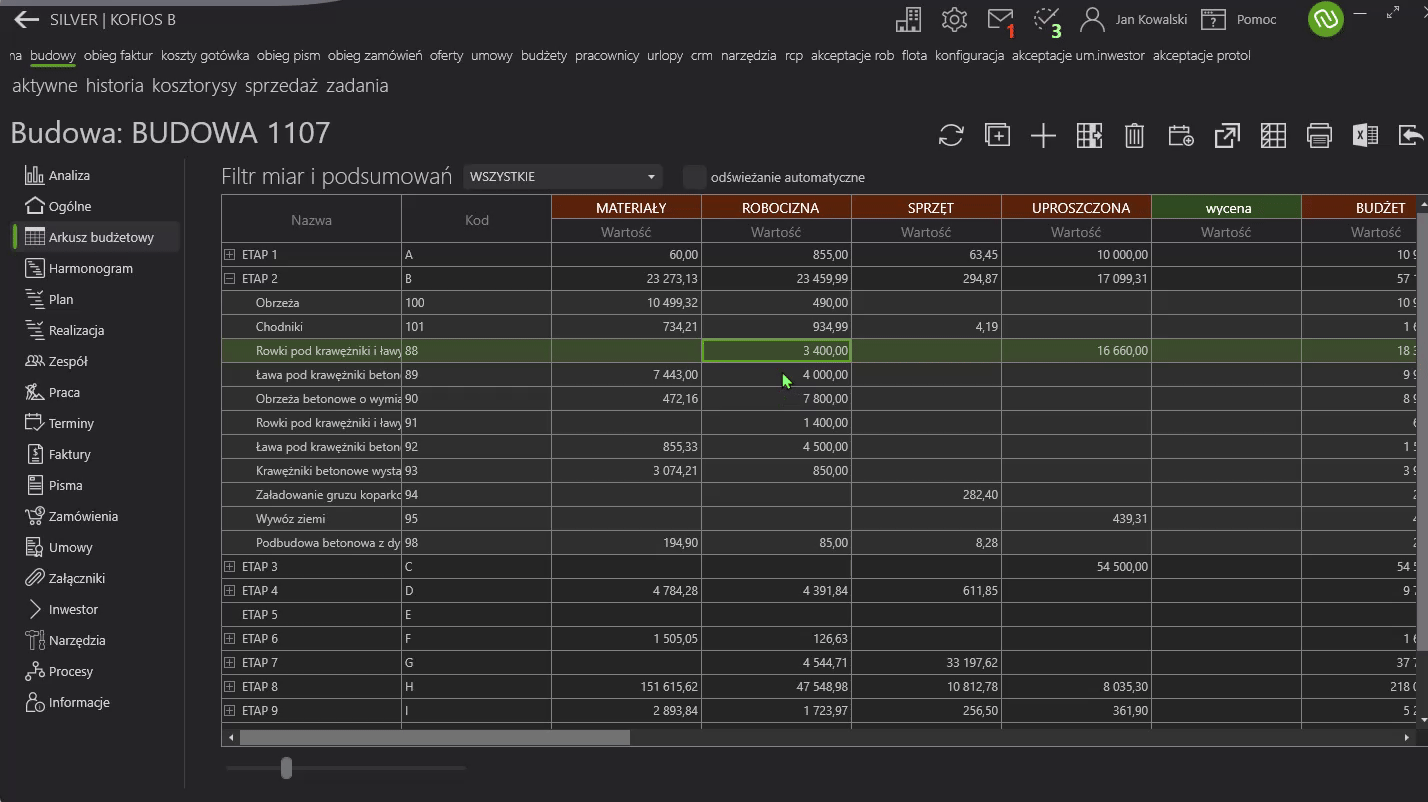Screen dimensions: 1428x802
Task: Click the horizontal scrollbar right arrow
Action: coord(1408,737)
